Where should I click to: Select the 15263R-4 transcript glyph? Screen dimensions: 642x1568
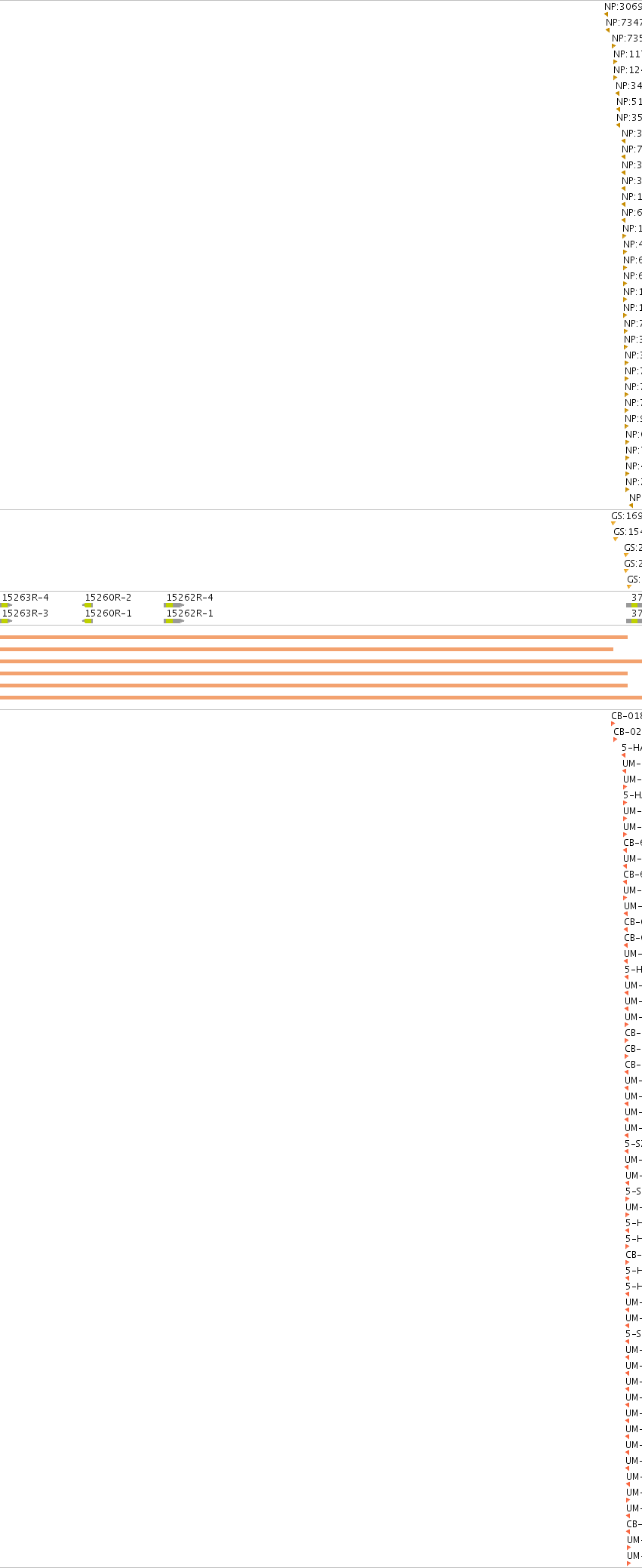6,605
